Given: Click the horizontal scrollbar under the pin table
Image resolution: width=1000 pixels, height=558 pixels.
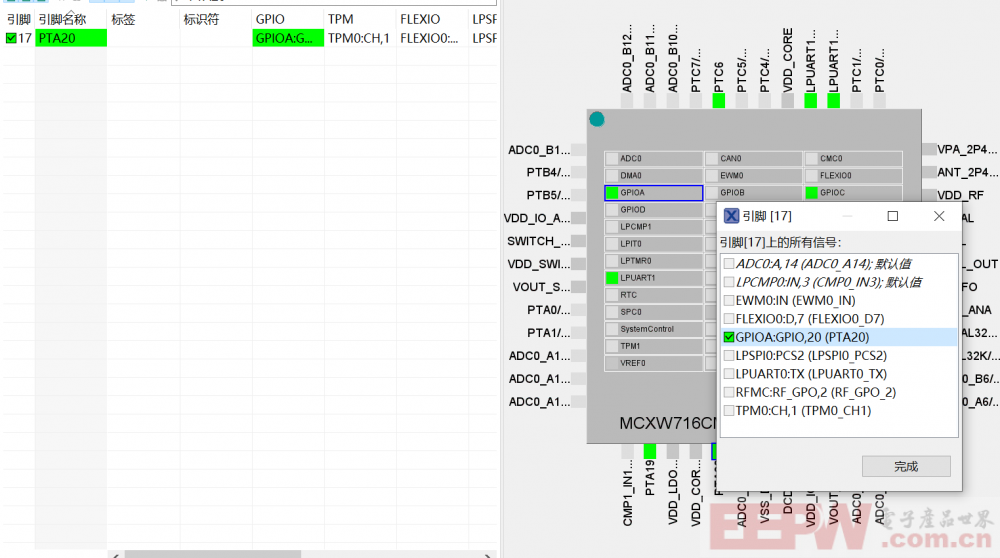Looking at the screenshot, I should click(x=212, y=554).
